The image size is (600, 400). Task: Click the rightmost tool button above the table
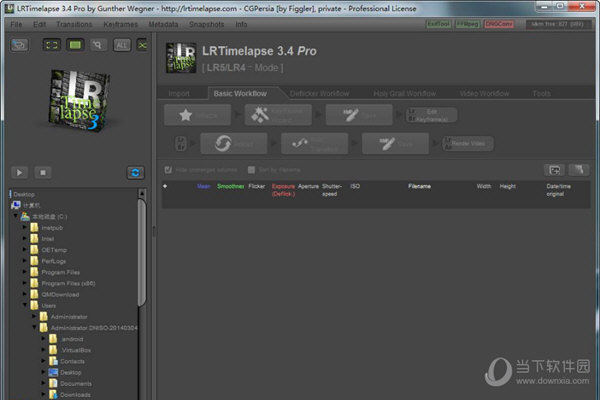579,170
